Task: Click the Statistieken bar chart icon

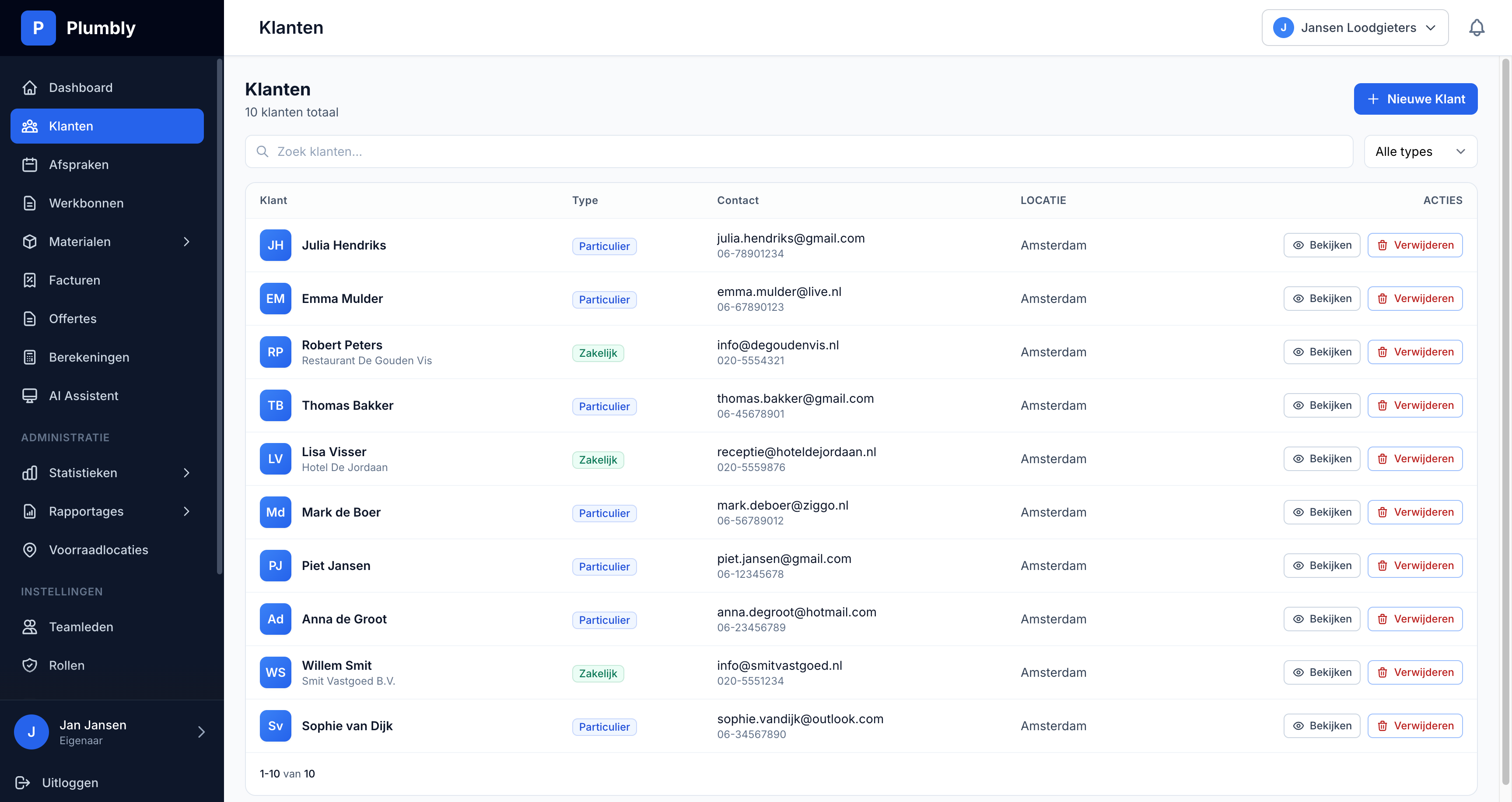Action: 29,473
